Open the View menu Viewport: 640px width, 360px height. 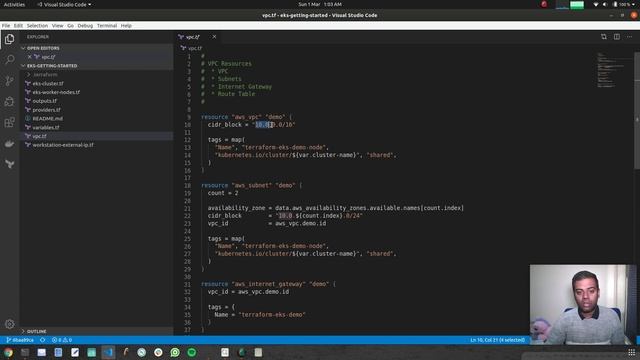(58, 26)
